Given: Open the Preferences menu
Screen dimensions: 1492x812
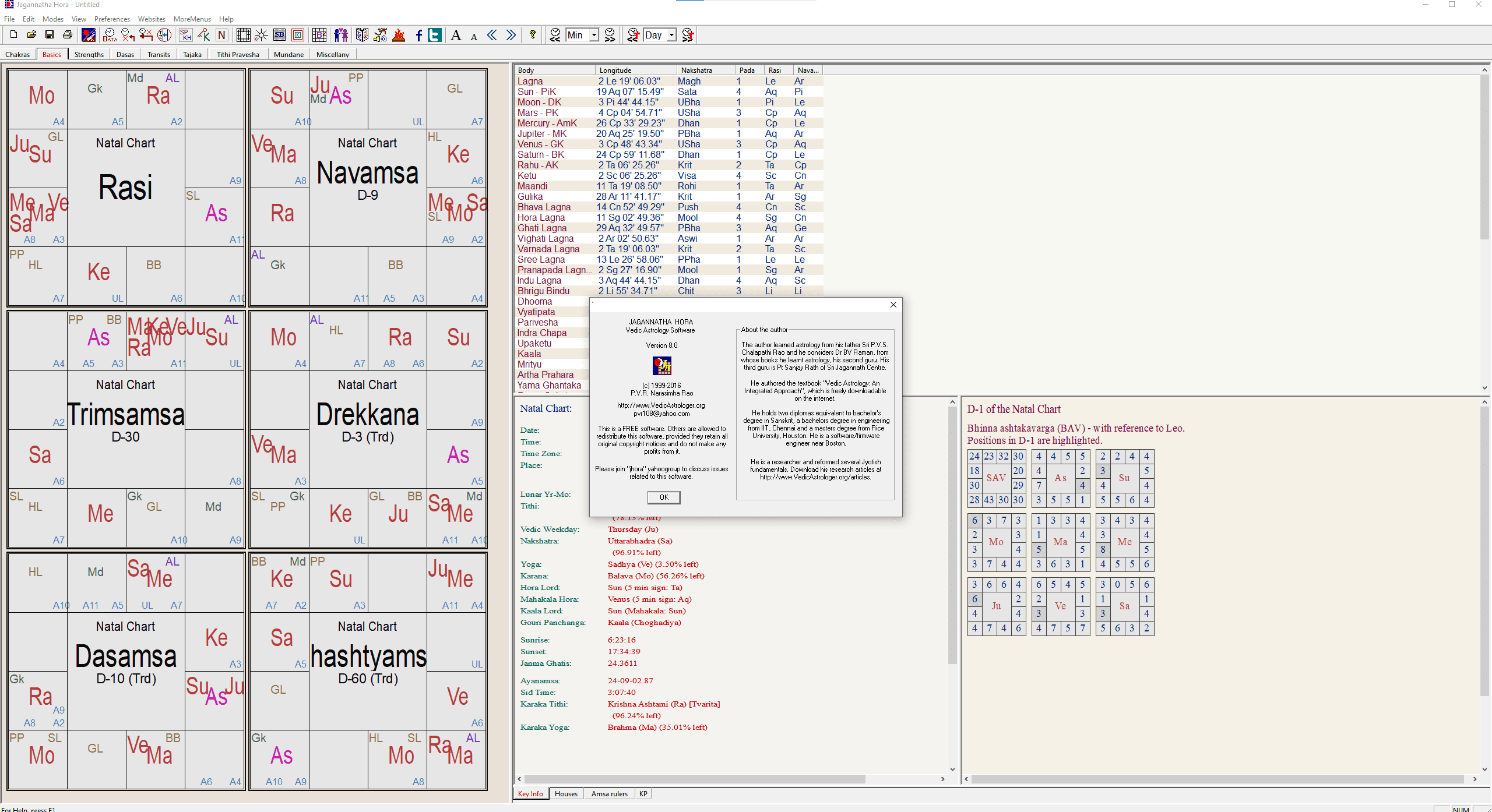Looking at the screenshot, I should (x=112, y=19).
